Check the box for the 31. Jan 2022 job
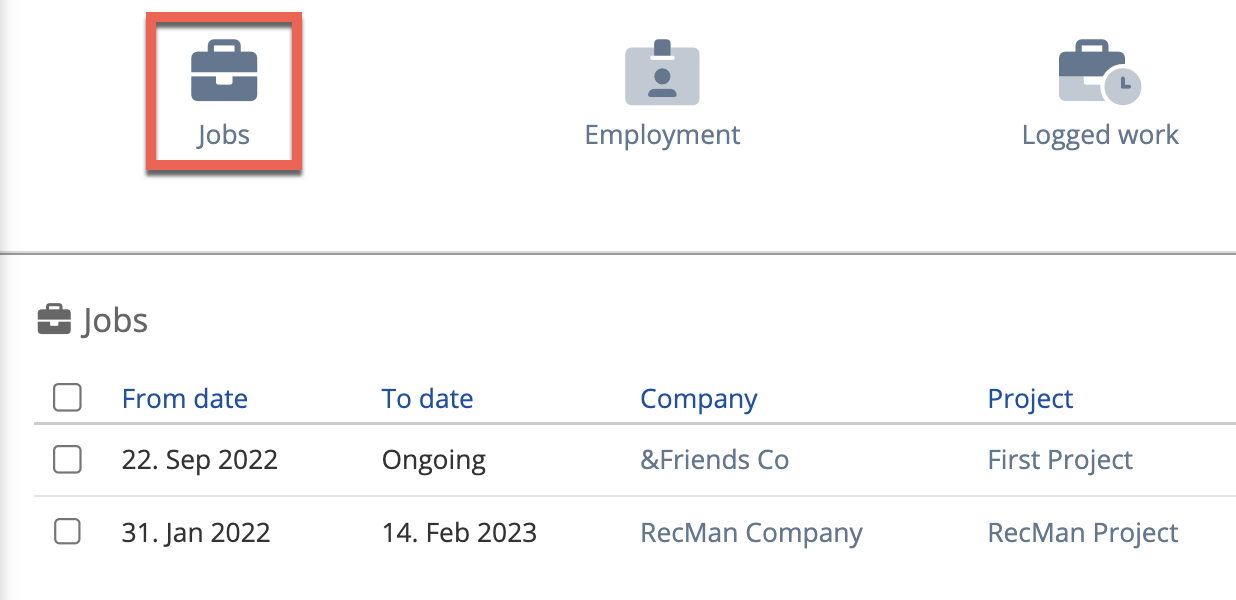 click(x=67, y=532)
